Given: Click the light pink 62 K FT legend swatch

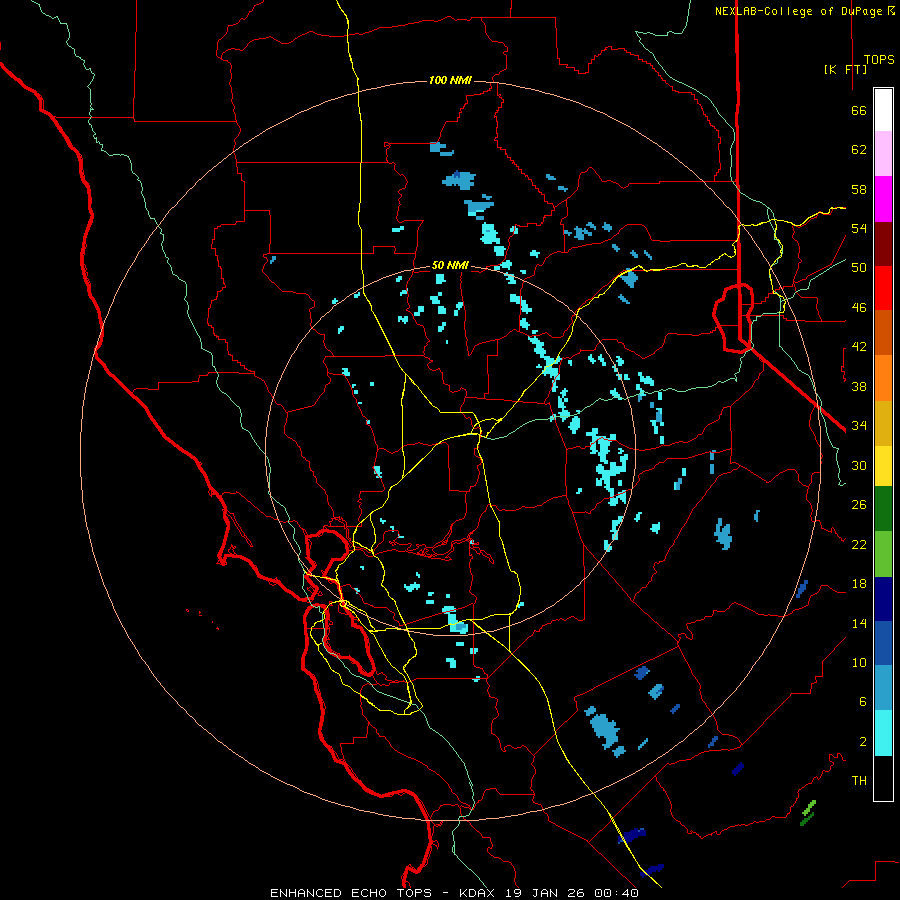Looking at the screenshot, I should [x=883, y=154].
